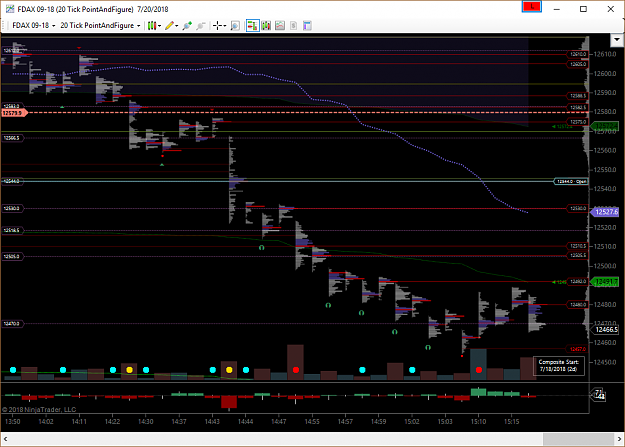The image size is (625, 447).
Task: Open the dropdown arrow above the price axis
Action: coord(616,39)
